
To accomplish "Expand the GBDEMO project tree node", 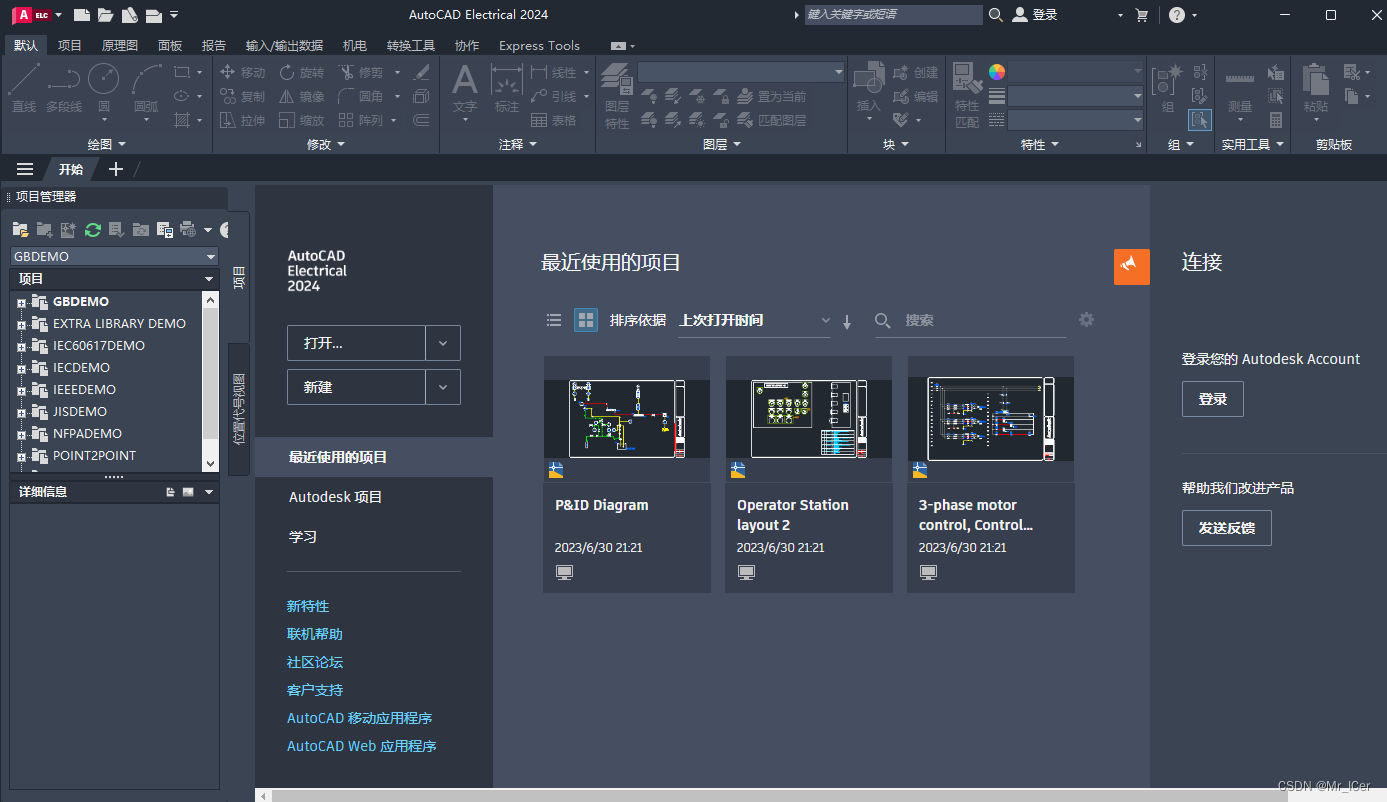I will click(20, 302).
